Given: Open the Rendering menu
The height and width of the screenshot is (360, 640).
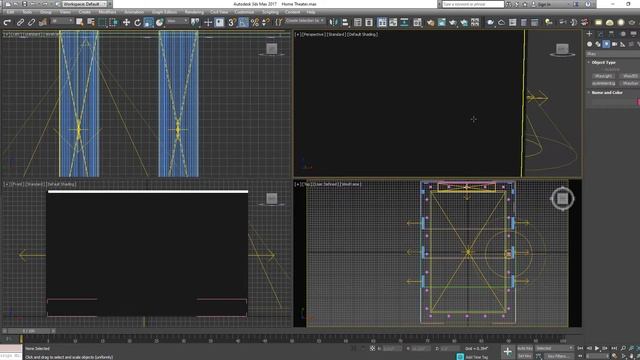Looking at the screenshot, I should (194, 12).
